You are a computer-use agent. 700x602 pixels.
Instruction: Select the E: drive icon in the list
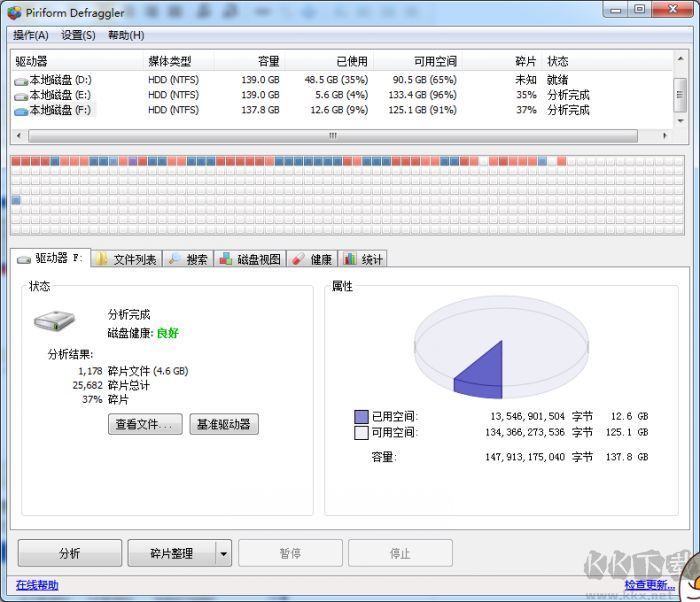(x=20, y=95)
